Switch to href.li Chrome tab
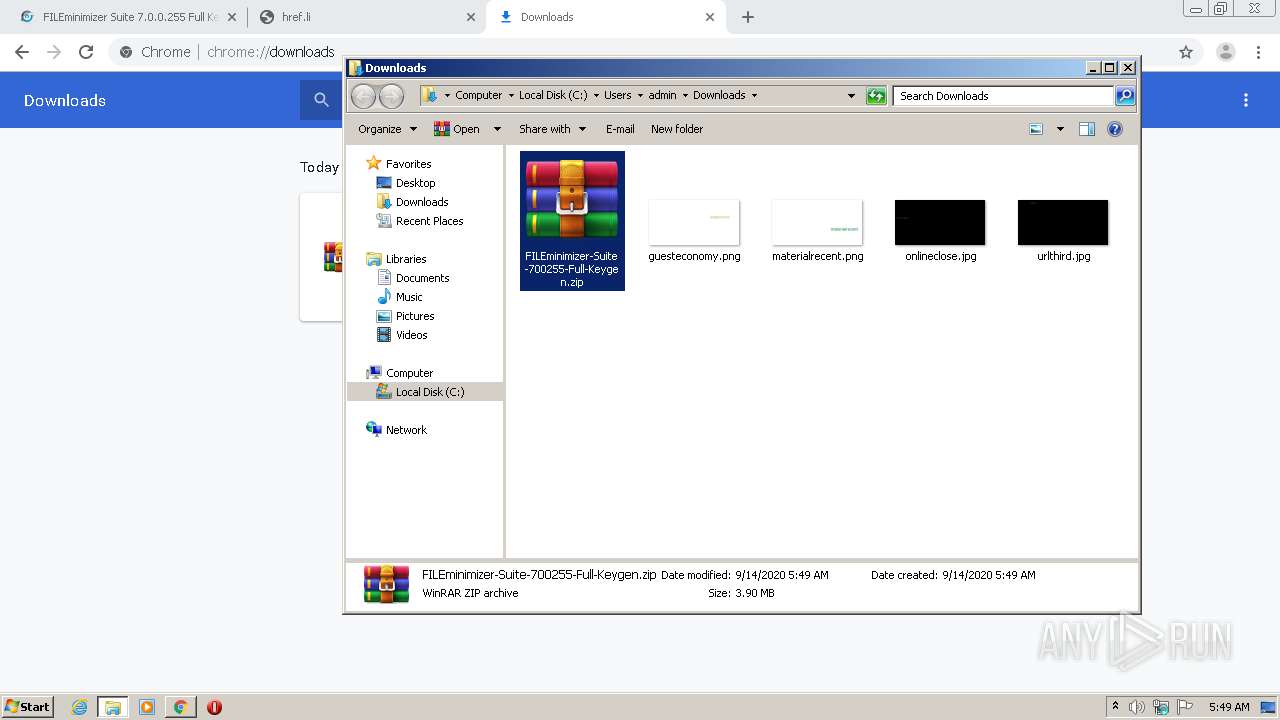The image size is (1280, 720). tap(367, 17)
